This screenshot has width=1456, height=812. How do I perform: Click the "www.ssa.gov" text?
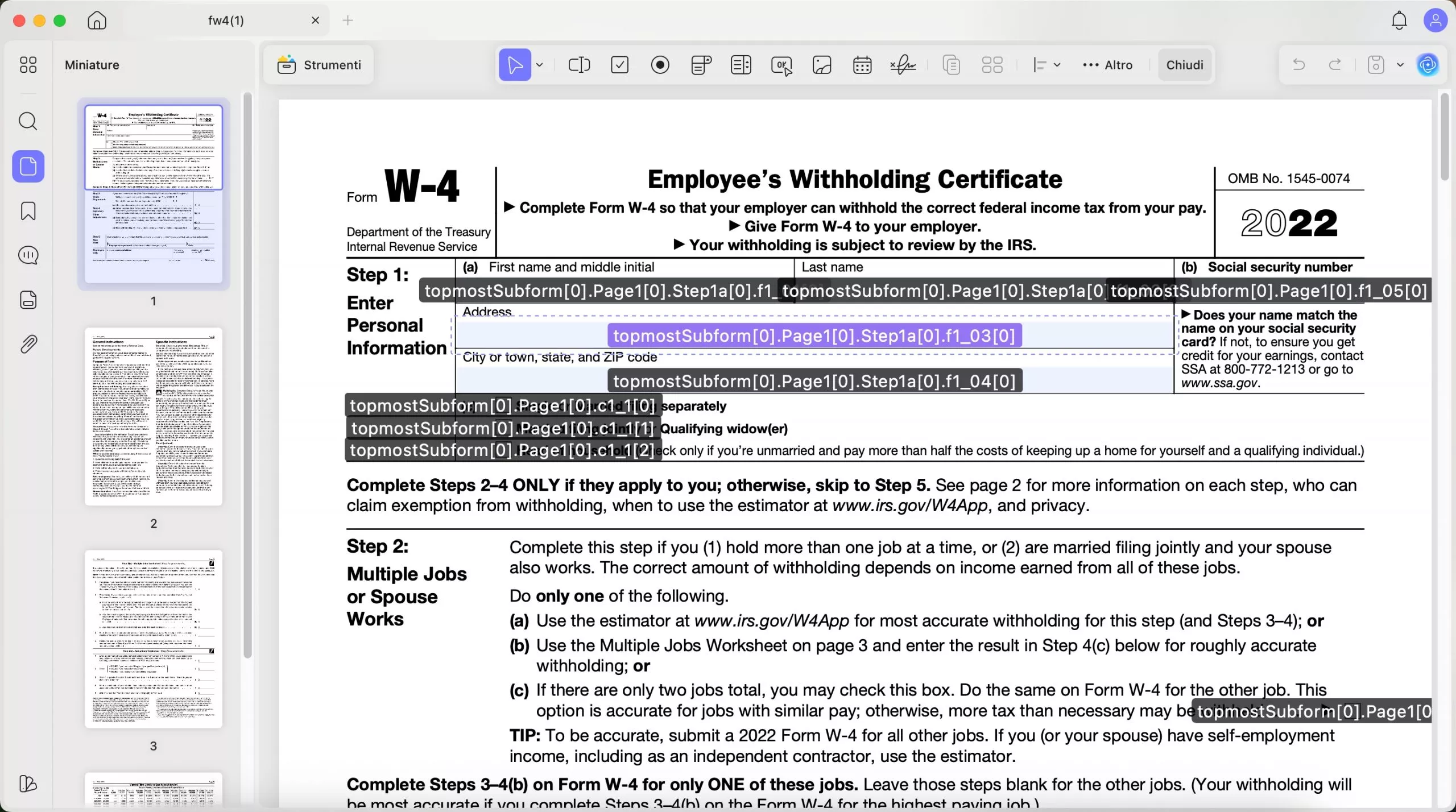(1219, 383)
